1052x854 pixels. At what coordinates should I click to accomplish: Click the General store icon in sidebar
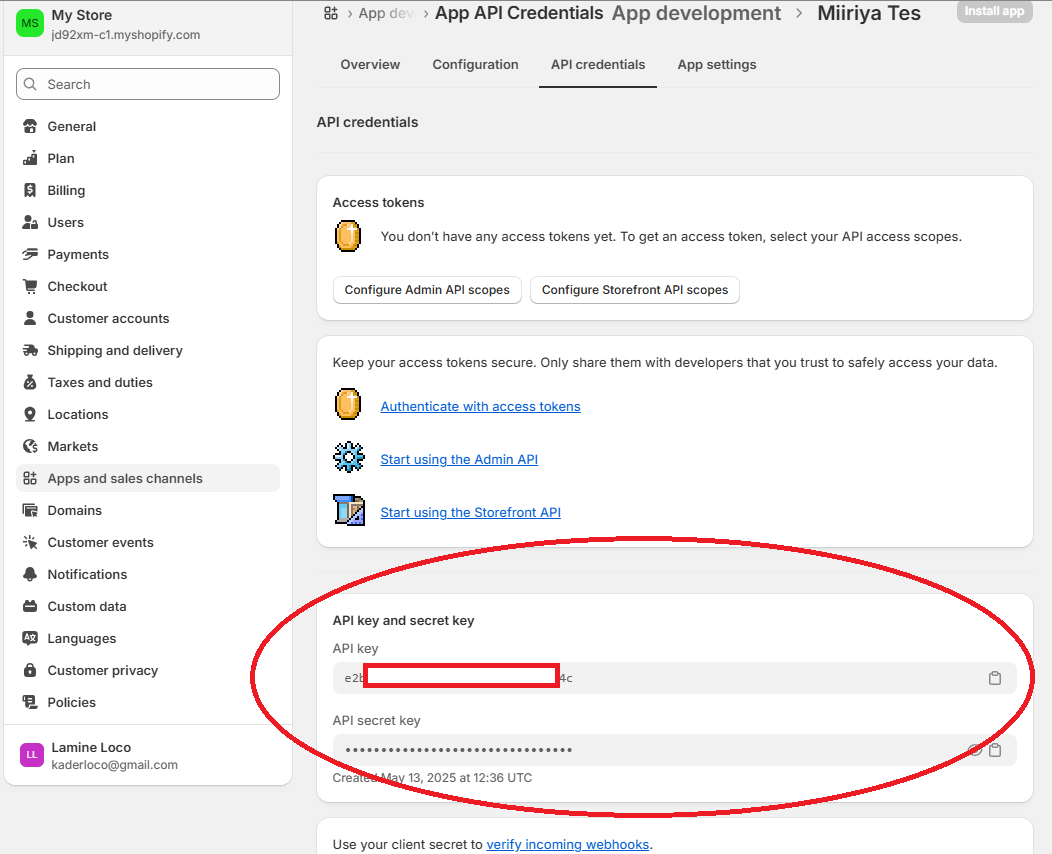(30, 126)
